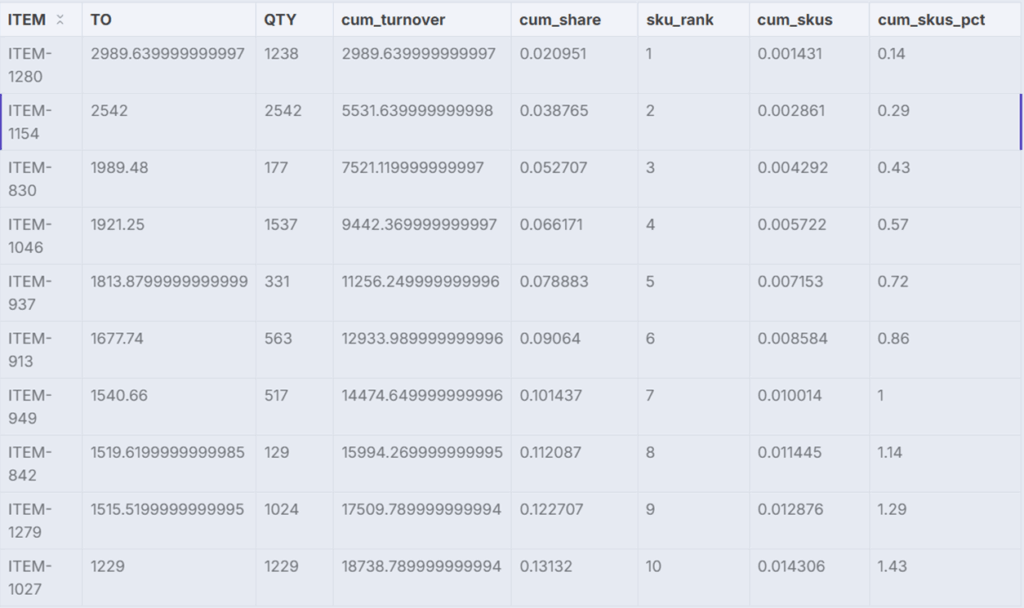Click the QTY column header
The width and height of the screenshot is (1024, 608).
click(280, 20)
